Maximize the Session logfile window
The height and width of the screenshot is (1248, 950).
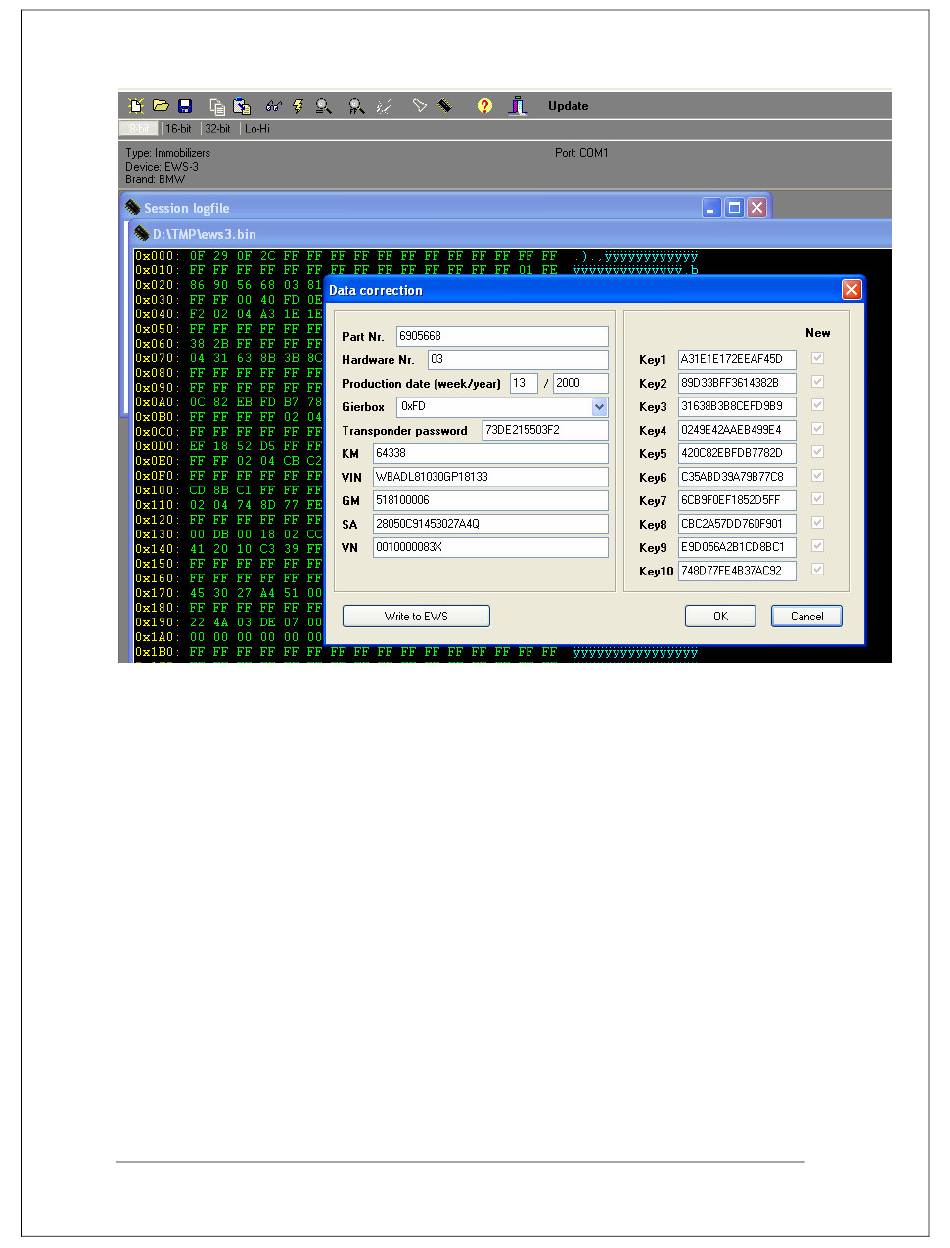click(x=734, y=208)
